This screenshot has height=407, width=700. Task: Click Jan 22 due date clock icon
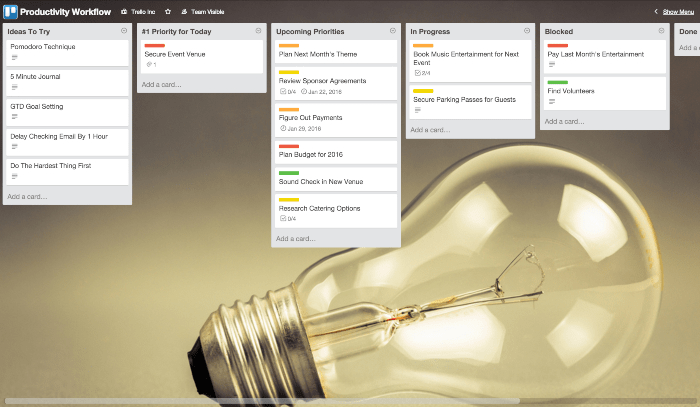tap(304, 91)
